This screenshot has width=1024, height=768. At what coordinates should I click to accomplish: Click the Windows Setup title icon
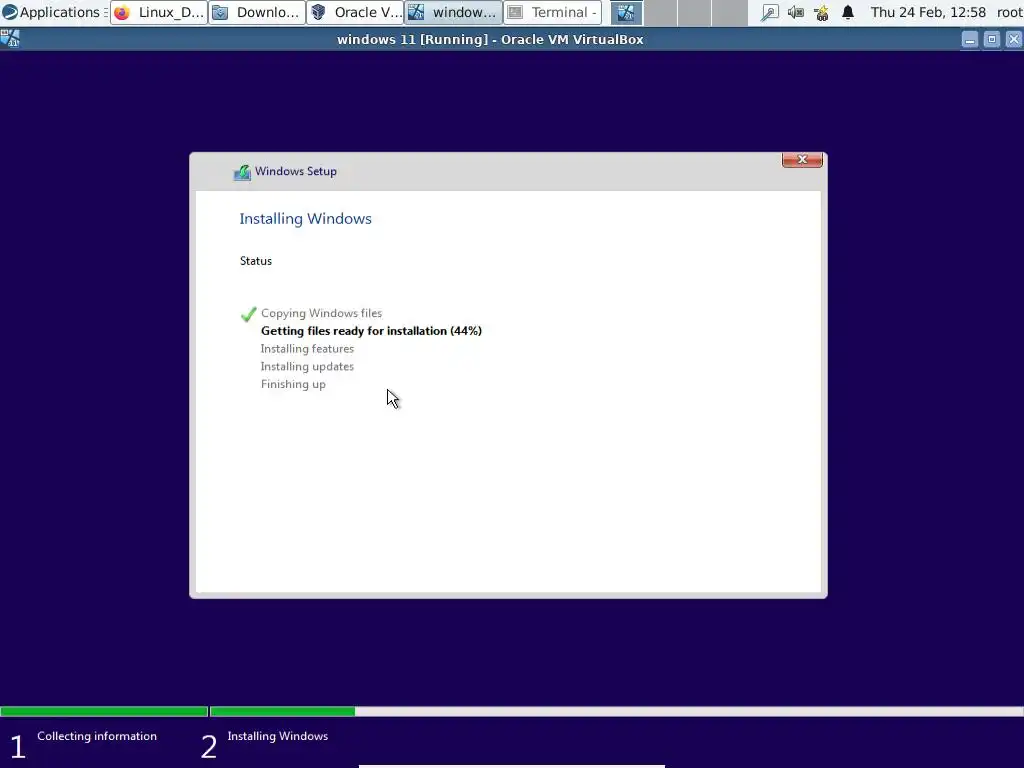[242, 172]
